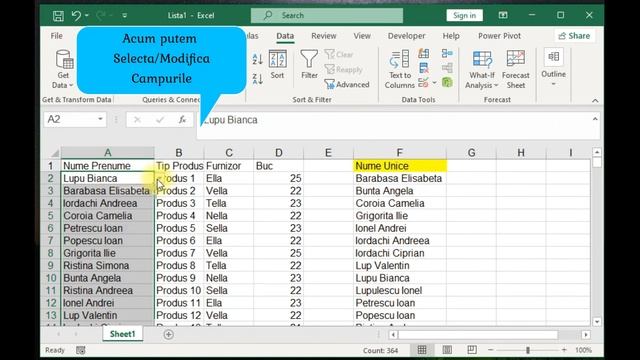640x360 pixels.
Task: Click Text to Columns icon
Action: [400, 69]
